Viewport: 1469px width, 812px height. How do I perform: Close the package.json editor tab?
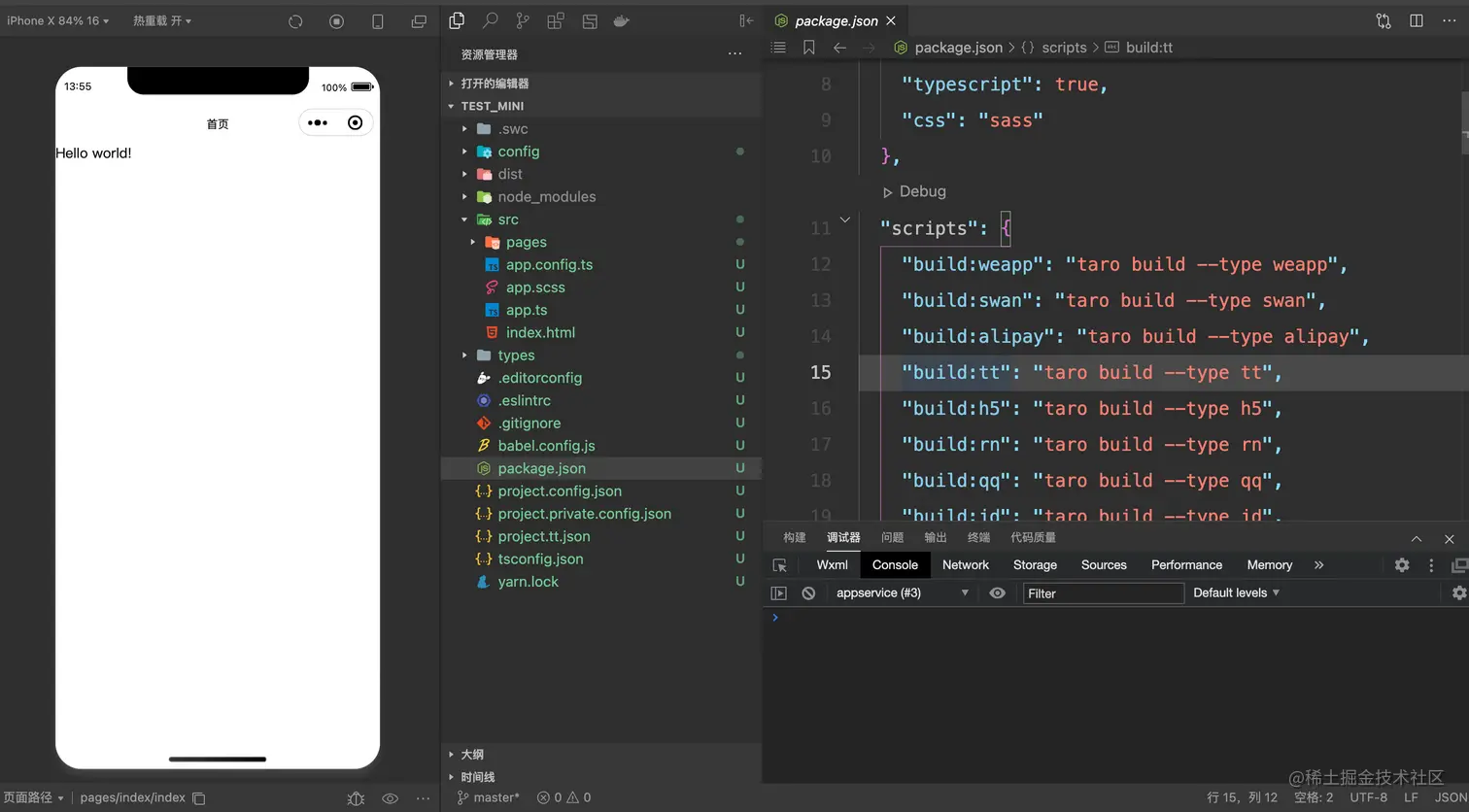[x=891, y=20]
